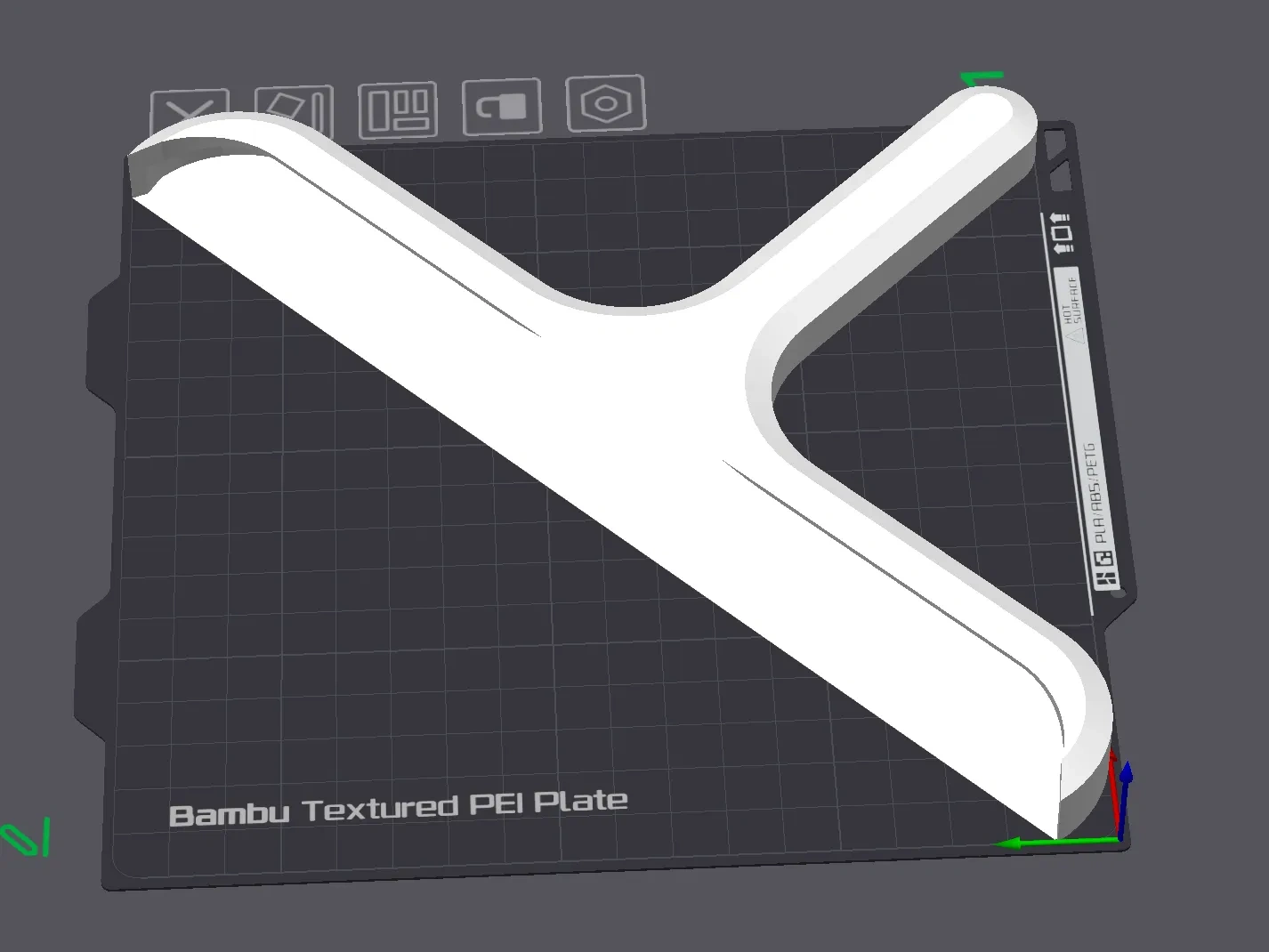The image size is (1269, 952).
Task: Click the Arrange objects icon above the plate
Action: click(398, 110)
